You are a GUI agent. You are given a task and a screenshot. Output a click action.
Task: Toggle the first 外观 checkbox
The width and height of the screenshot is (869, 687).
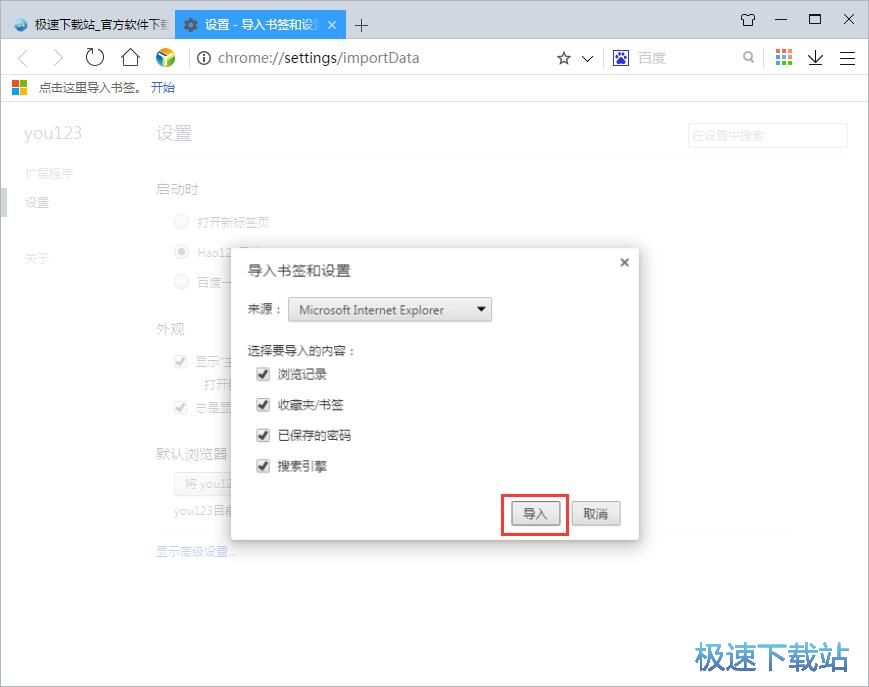pos(180,362)
